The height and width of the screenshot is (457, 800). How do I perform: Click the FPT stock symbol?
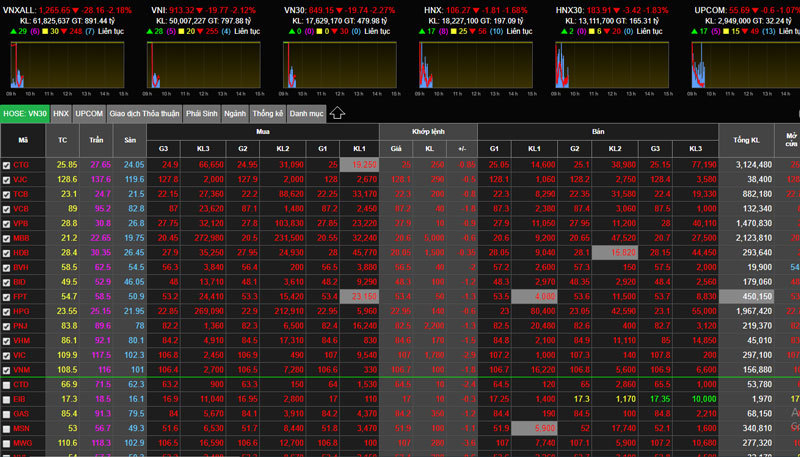22,297
